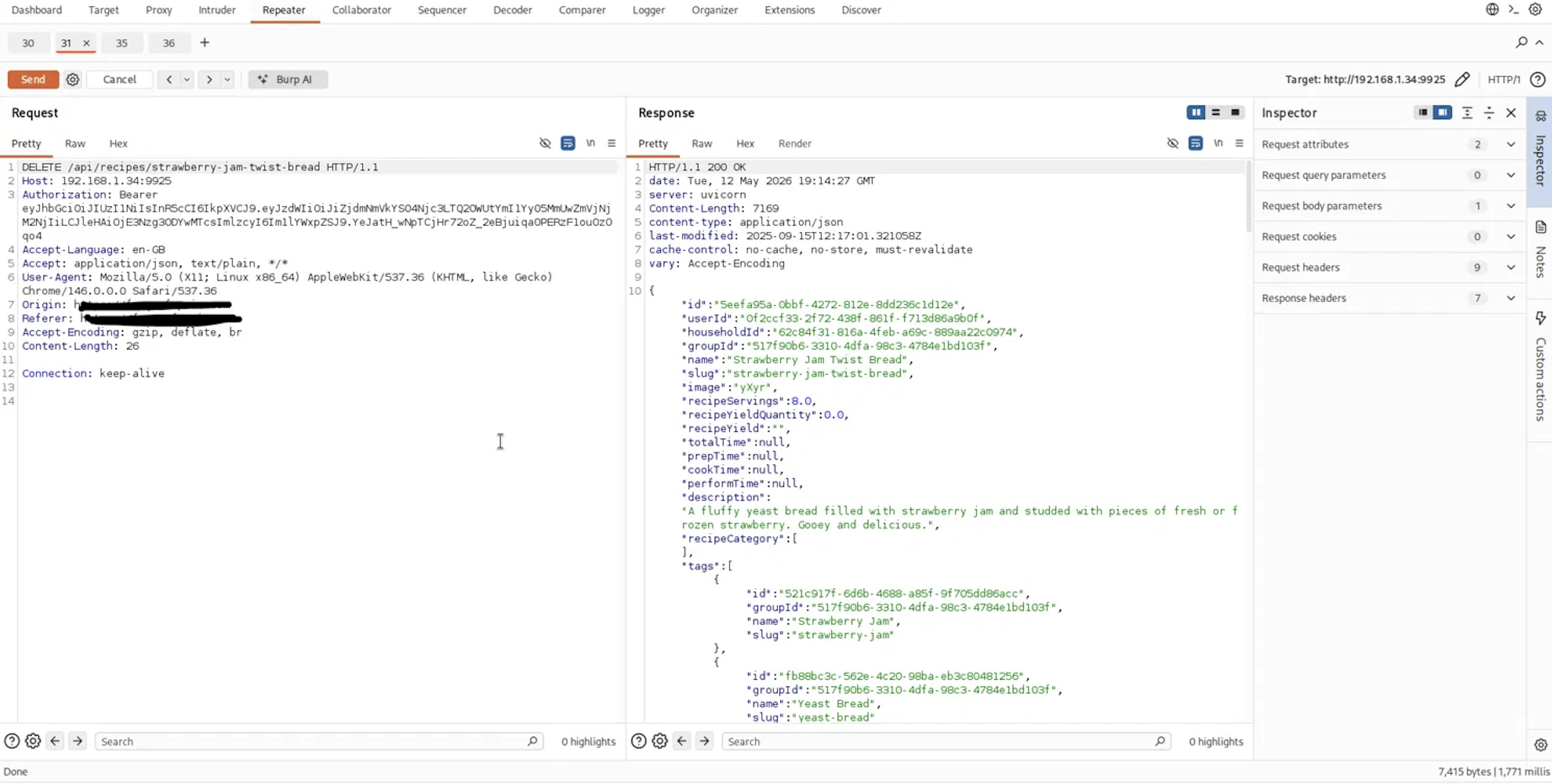Viewport: 1552px width, 784px height.
Task: Collapse all Inspector sections icon
Action: [1489, 113]
